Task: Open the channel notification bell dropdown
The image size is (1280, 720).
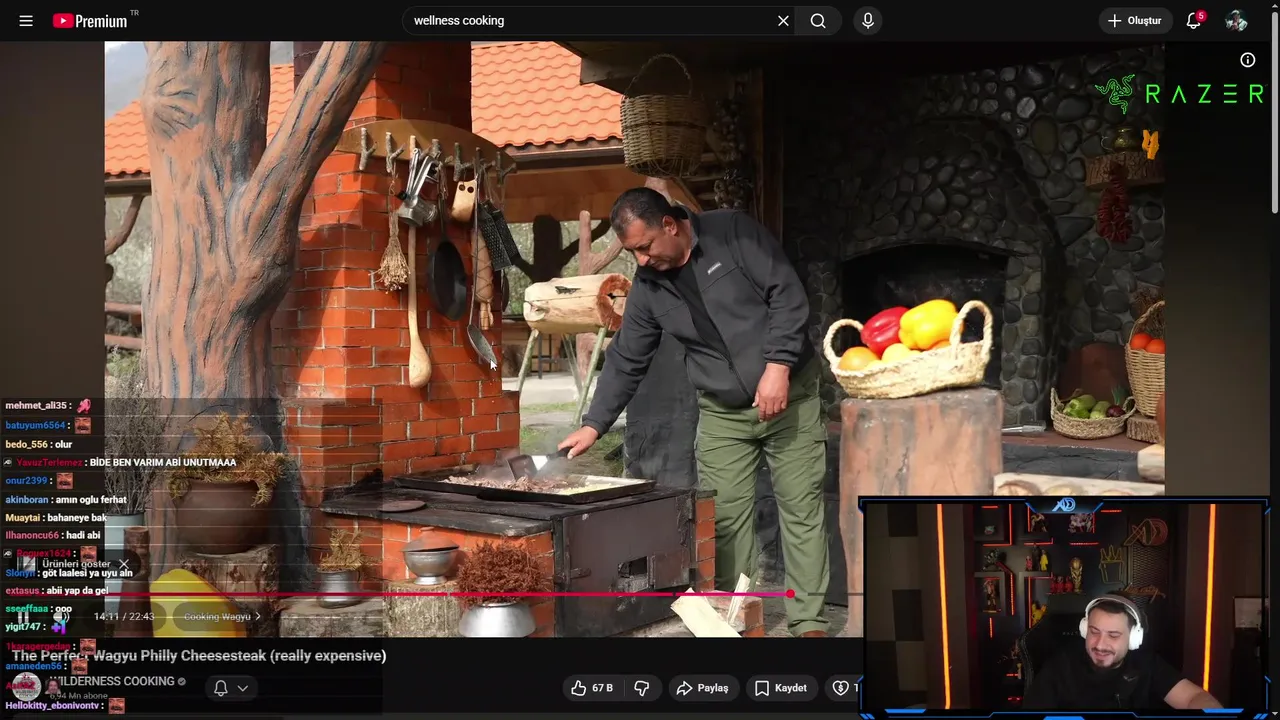Action: pos(231,688)
